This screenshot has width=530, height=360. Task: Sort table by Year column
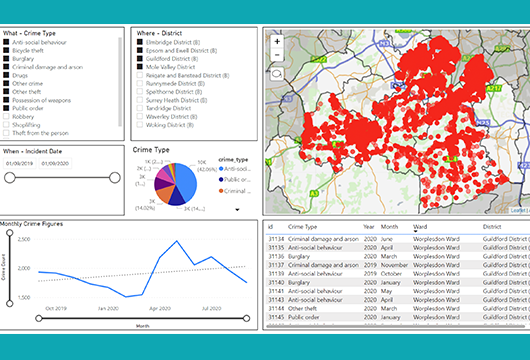pos(368,227)
